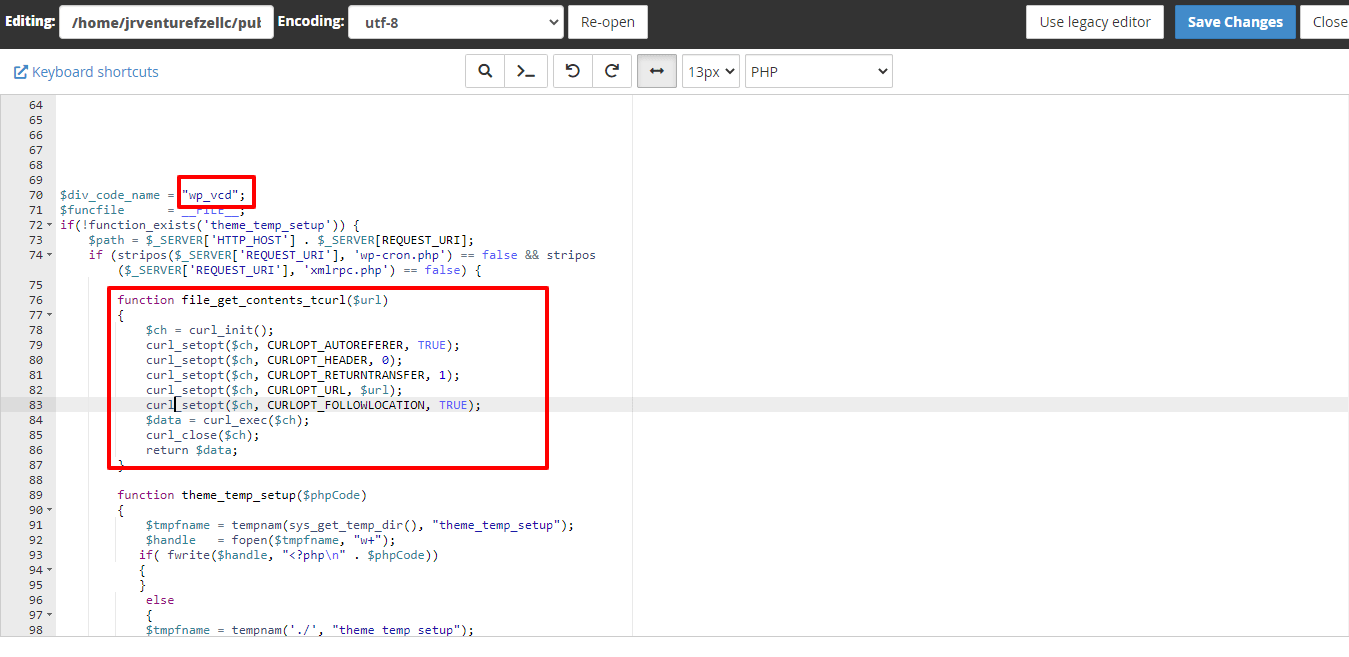1349x657 pixels.
Task: Open the search tool in editor toolbar
Action: pyautogui.click(x=485, y=71)
